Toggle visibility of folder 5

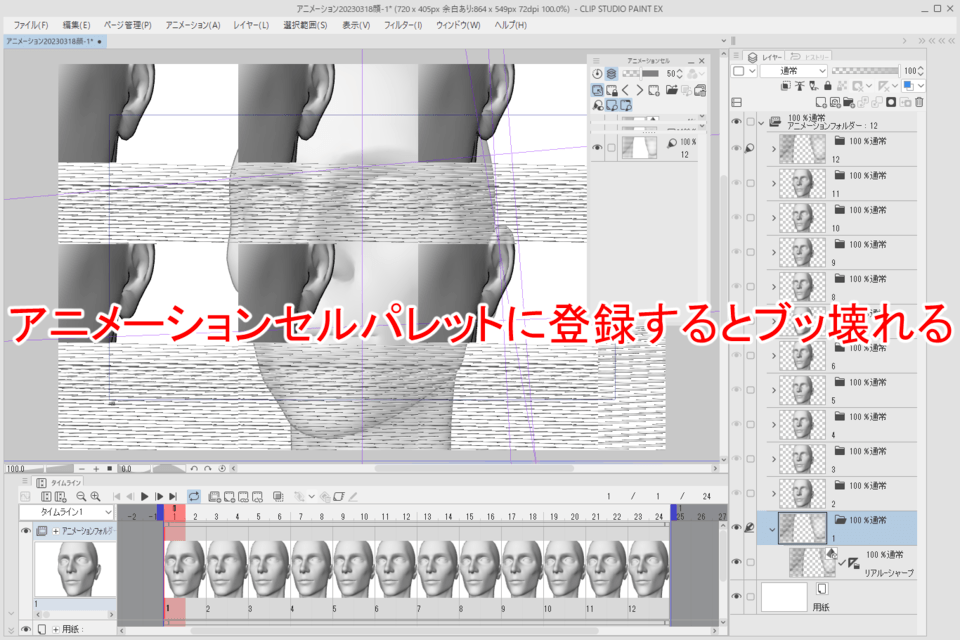(737, 390)
